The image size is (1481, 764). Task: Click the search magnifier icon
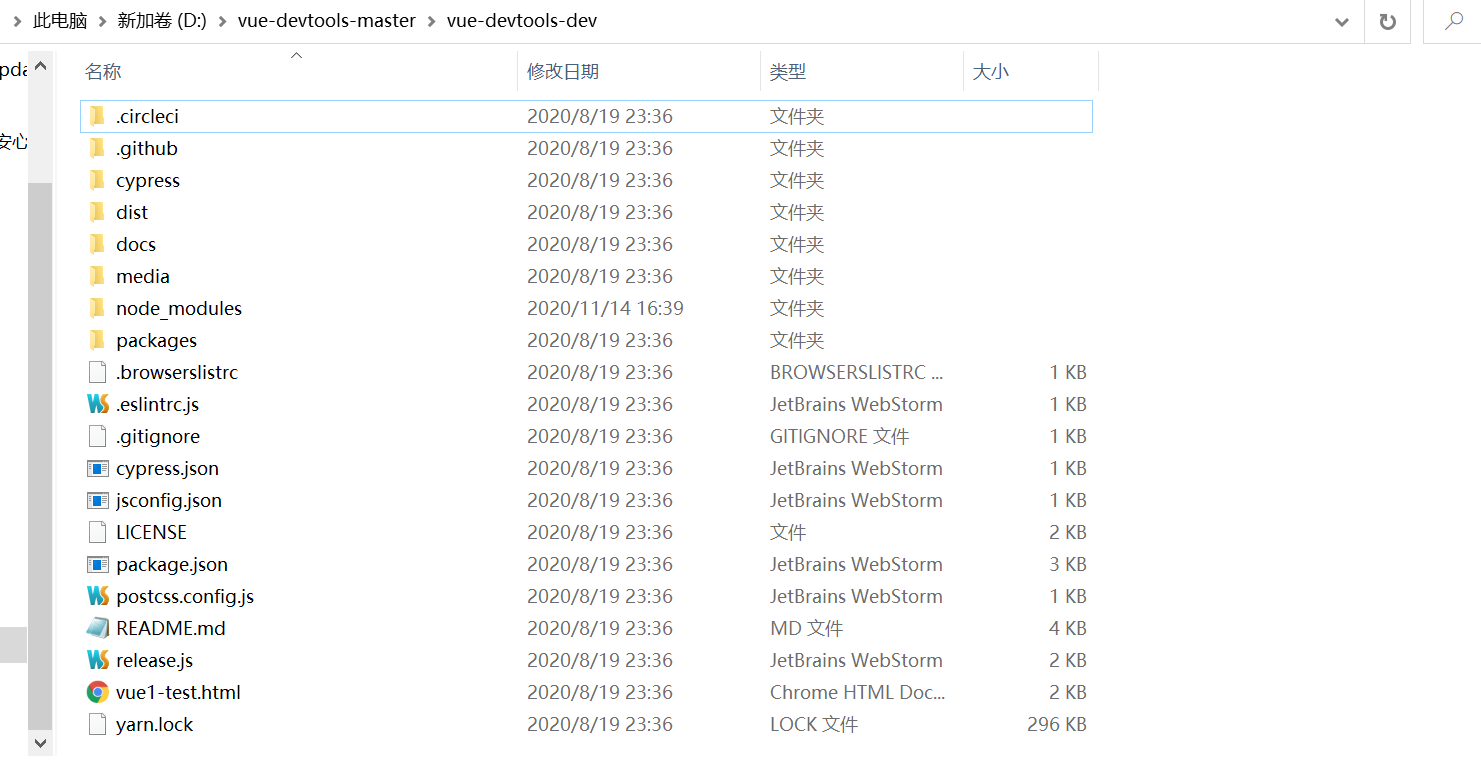pos(1454,21)
